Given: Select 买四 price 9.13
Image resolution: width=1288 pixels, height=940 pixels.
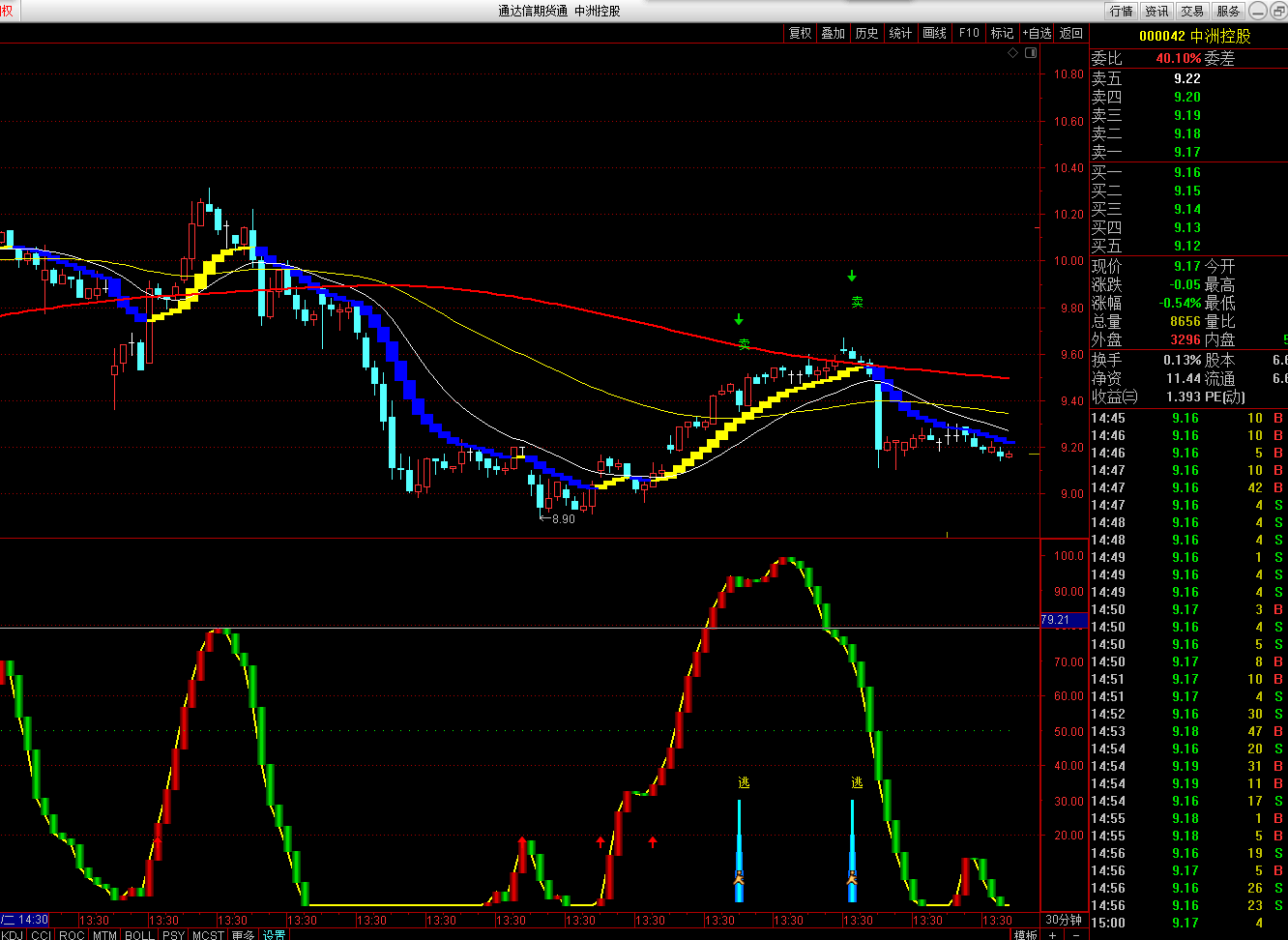Looking at the screenshot, I should coord(1187,227).
